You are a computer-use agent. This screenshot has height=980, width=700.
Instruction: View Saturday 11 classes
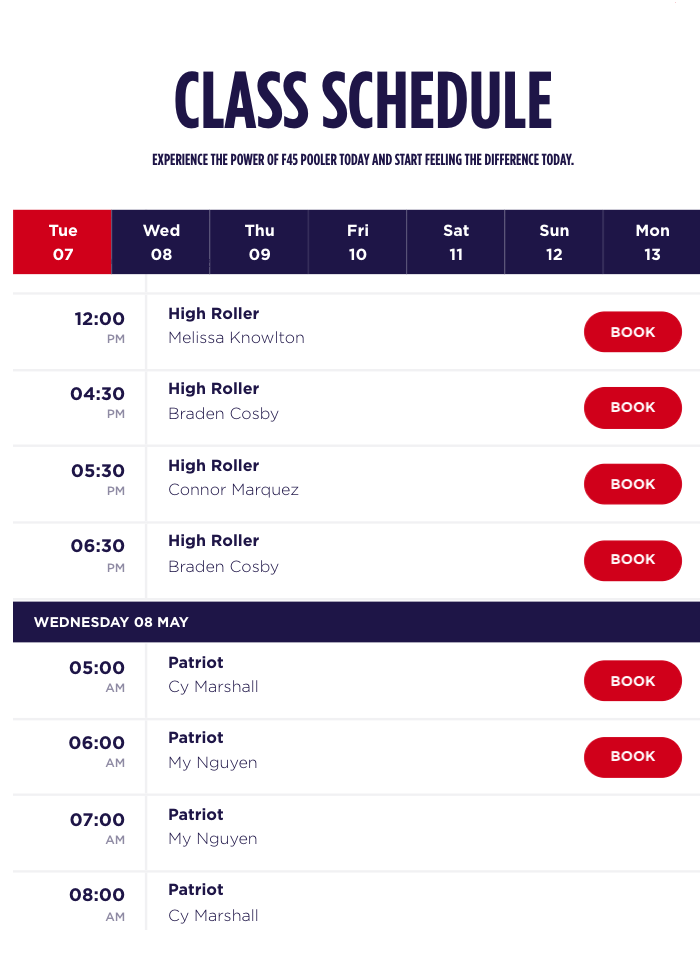455,241
